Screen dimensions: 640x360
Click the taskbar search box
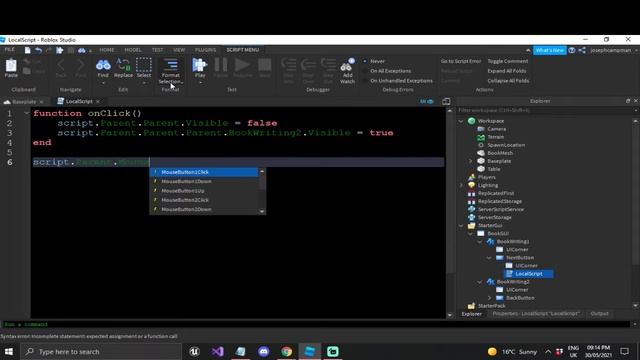[x=100, y=351]
